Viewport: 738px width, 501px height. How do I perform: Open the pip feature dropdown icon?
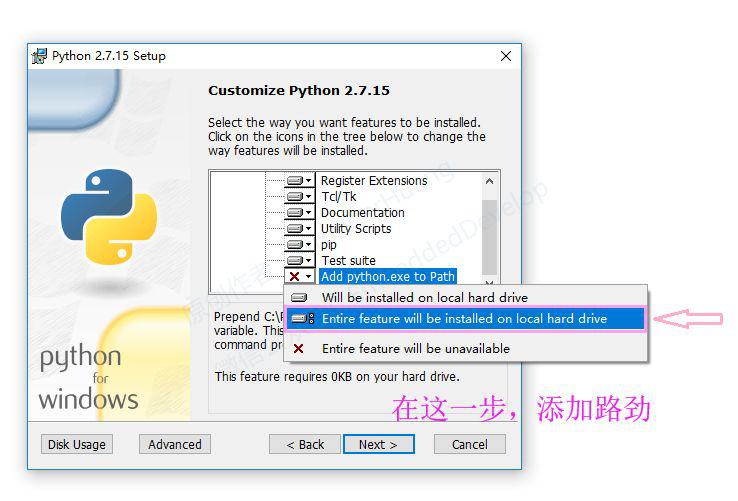coord(299,244)
